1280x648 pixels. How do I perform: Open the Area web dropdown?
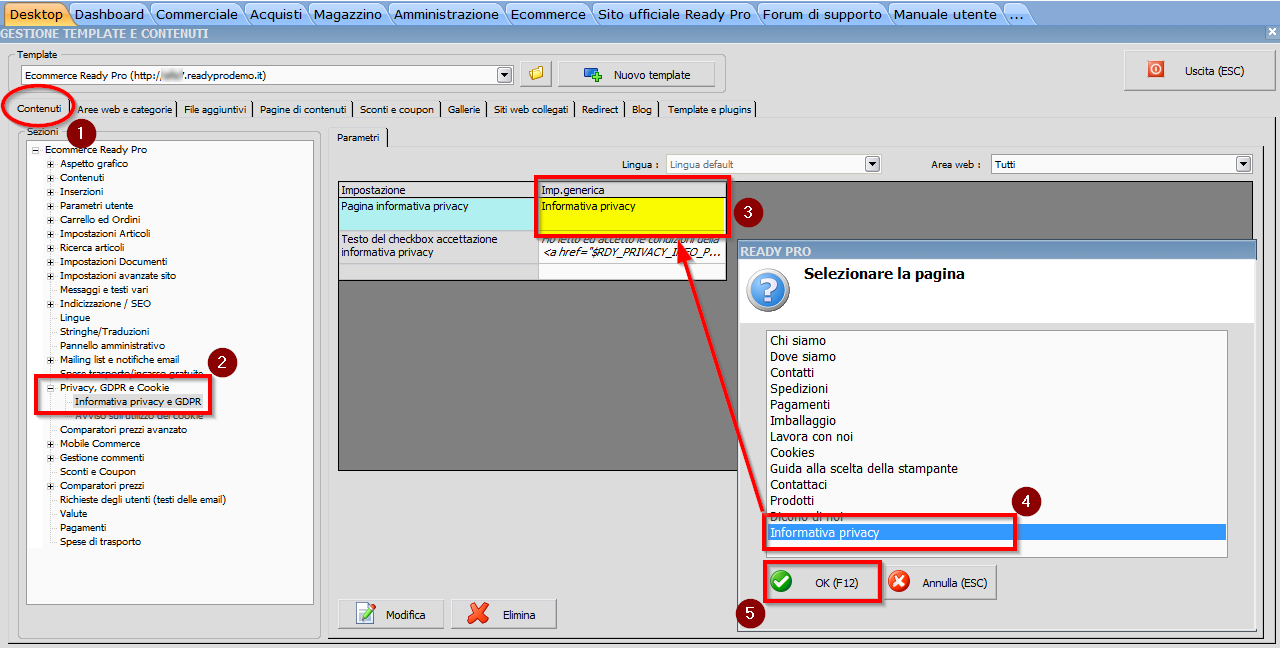click(1244, 164)
